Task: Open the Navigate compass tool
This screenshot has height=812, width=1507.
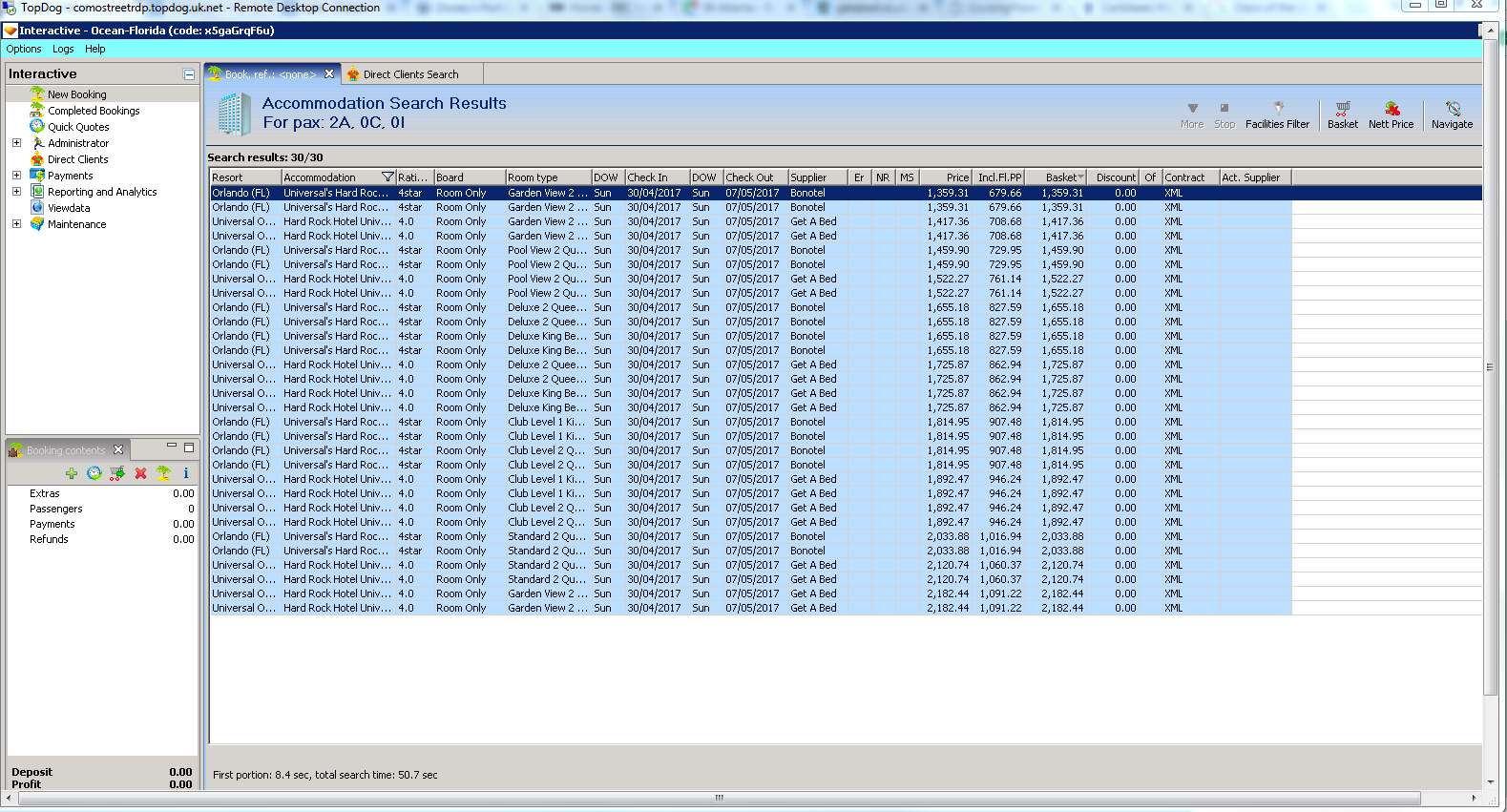Action: coord(1452,115)
